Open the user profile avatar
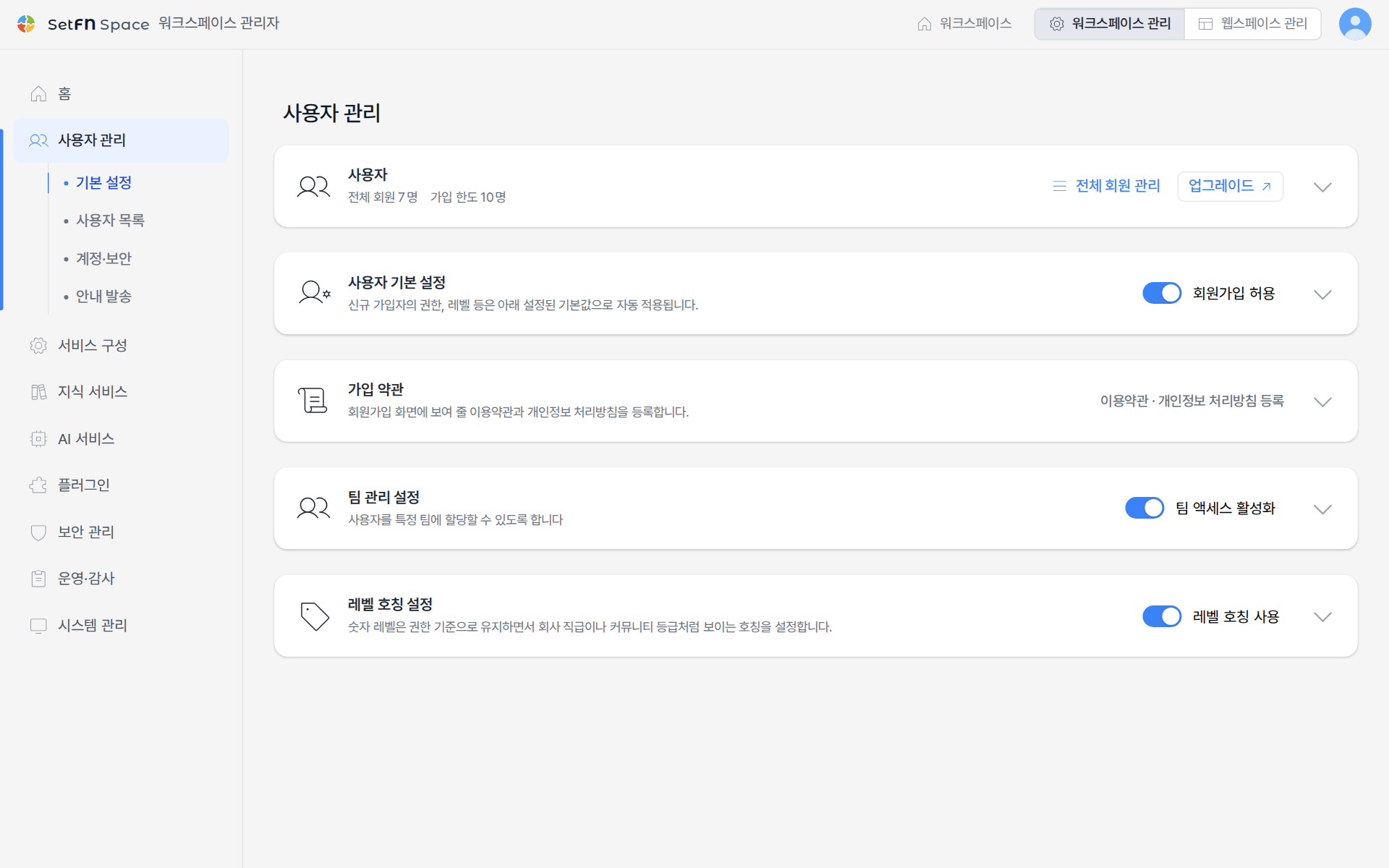The image size is (1389, 868). (1354, 24)
